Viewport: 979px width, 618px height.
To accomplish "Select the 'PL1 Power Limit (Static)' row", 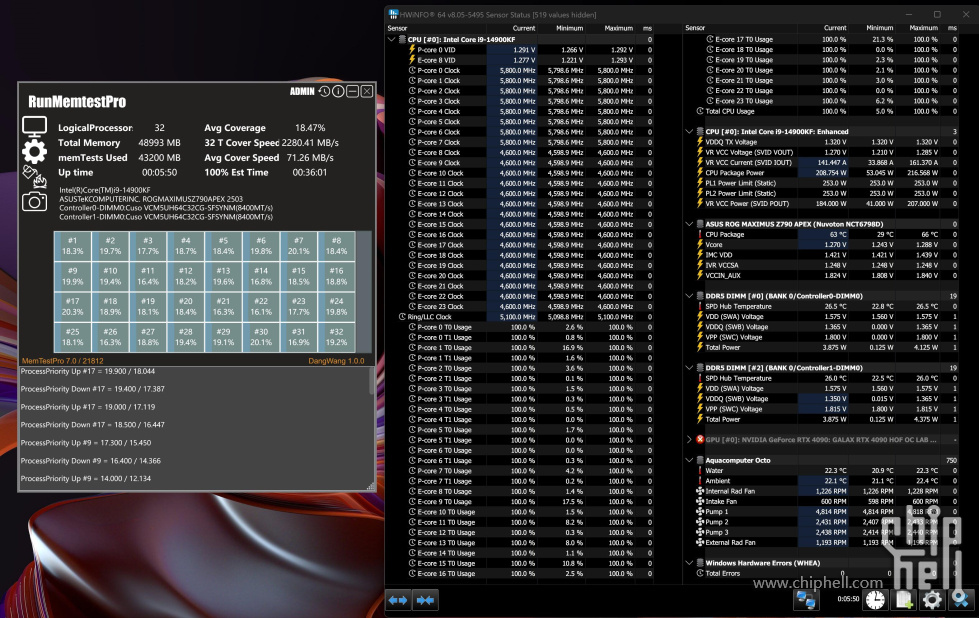I will pos(822,183).
